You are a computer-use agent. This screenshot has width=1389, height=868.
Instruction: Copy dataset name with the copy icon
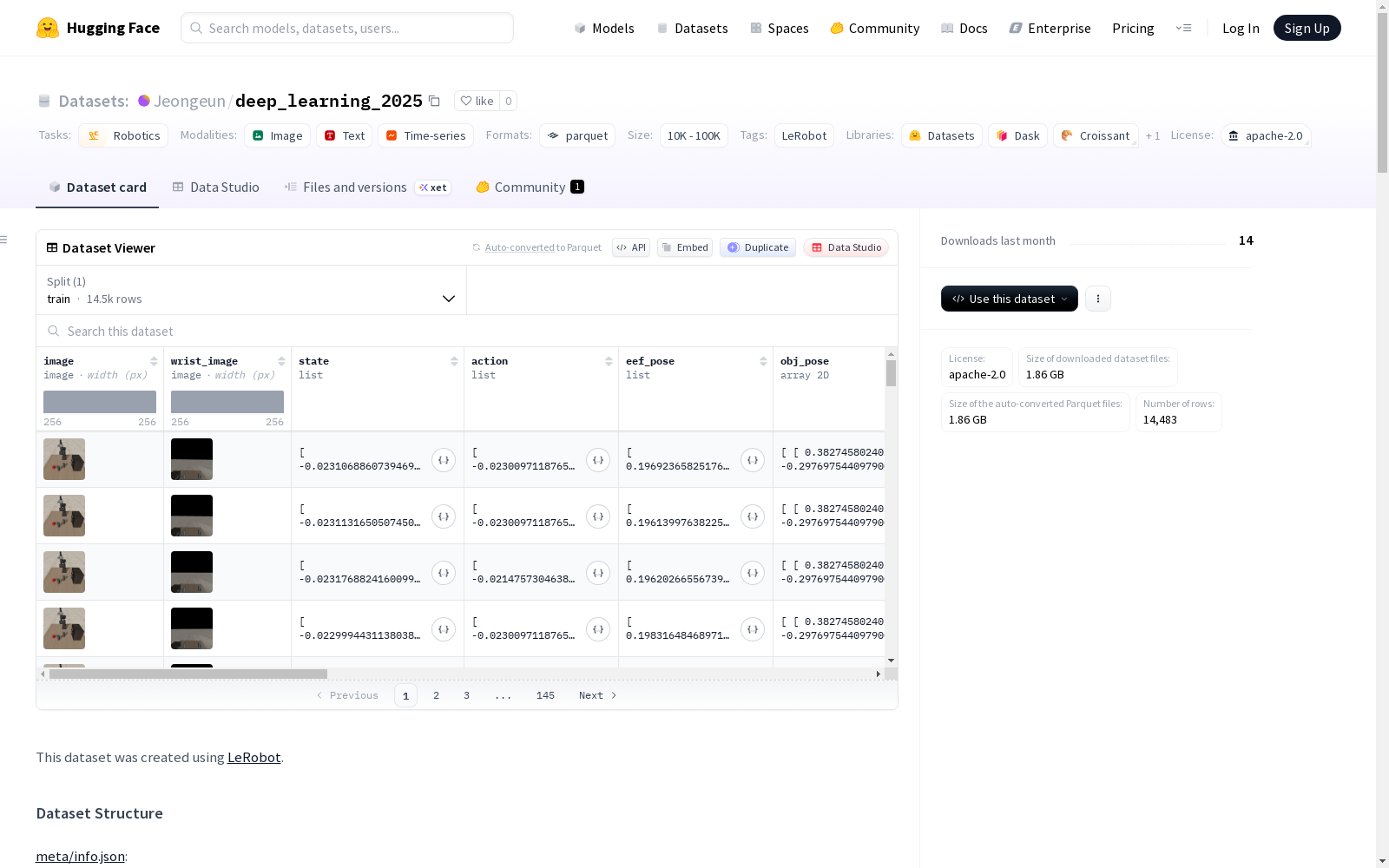[434, 102]
